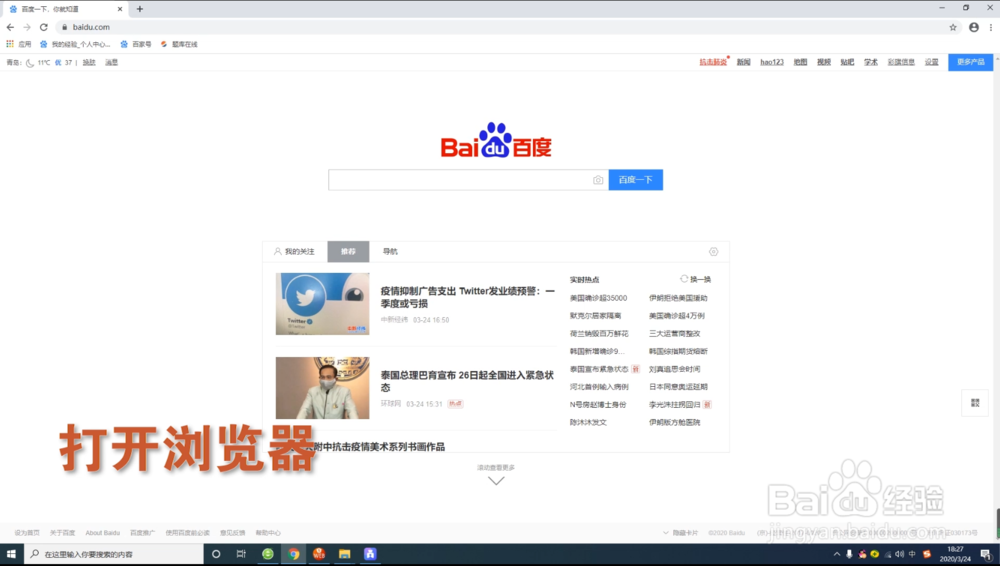The image size is (1000, 566).
Task: Open hot topic 默克尔居家隔离
Action: 595,316
